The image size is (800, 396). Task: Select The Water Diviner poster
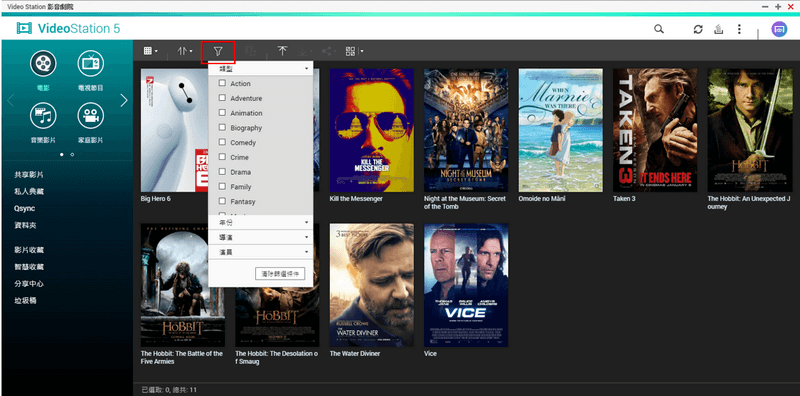372,285
